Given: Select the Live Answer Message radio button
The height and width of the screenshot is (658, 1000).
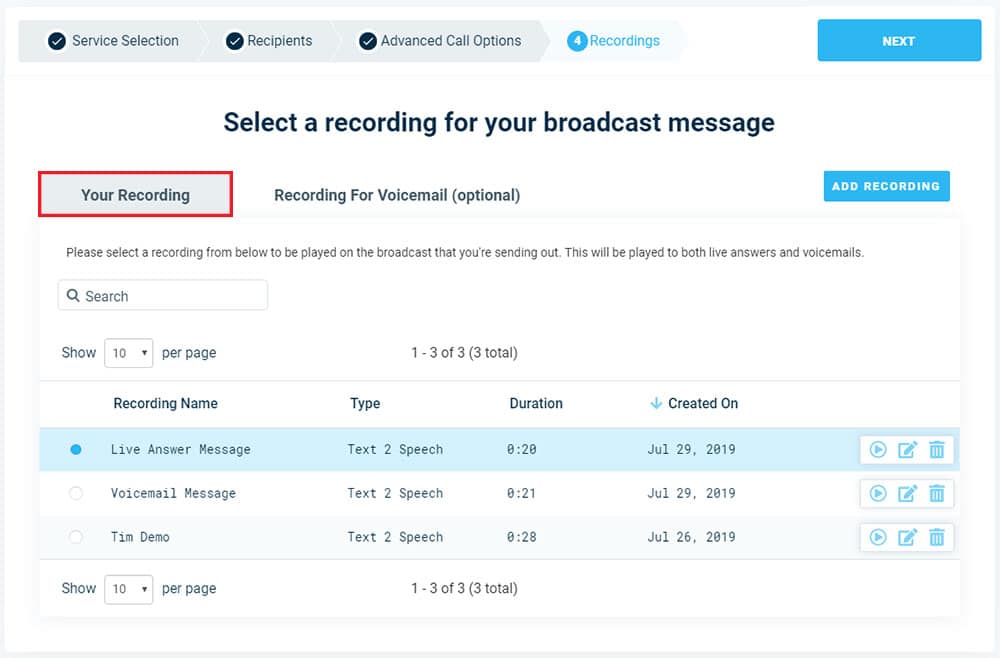Looking at the screenshot, I should (x=76, y=450).
